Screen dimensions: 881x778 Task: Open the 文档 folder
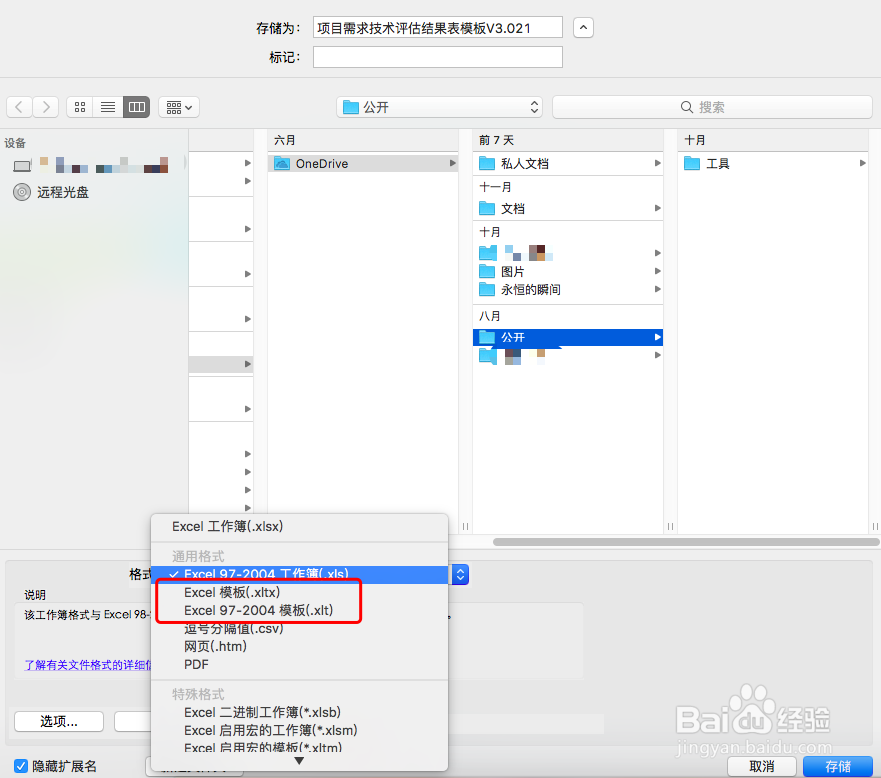[567, 208]
